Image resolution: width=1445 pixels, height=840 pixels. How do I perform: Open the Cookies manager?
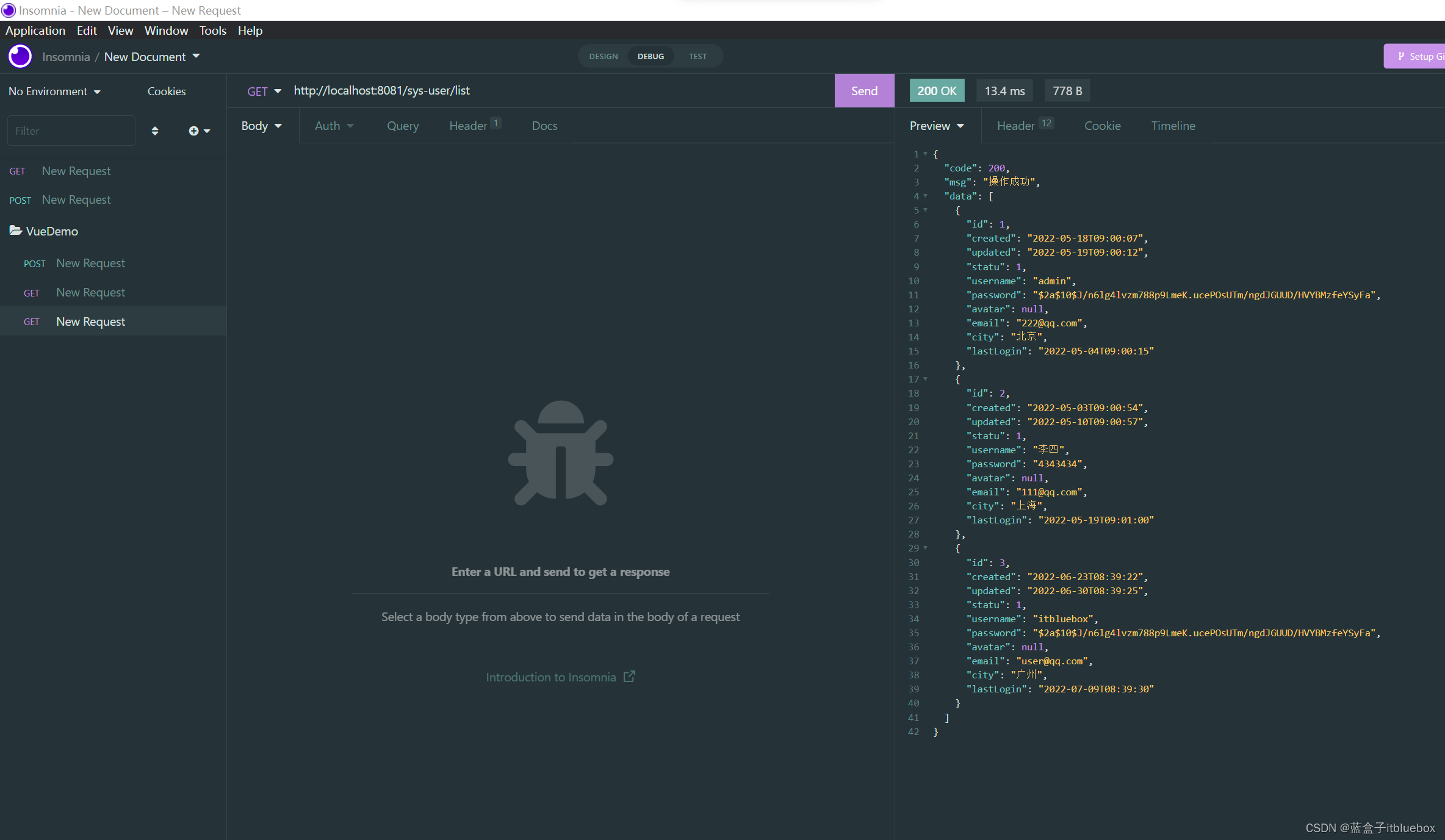pos(166,91)
